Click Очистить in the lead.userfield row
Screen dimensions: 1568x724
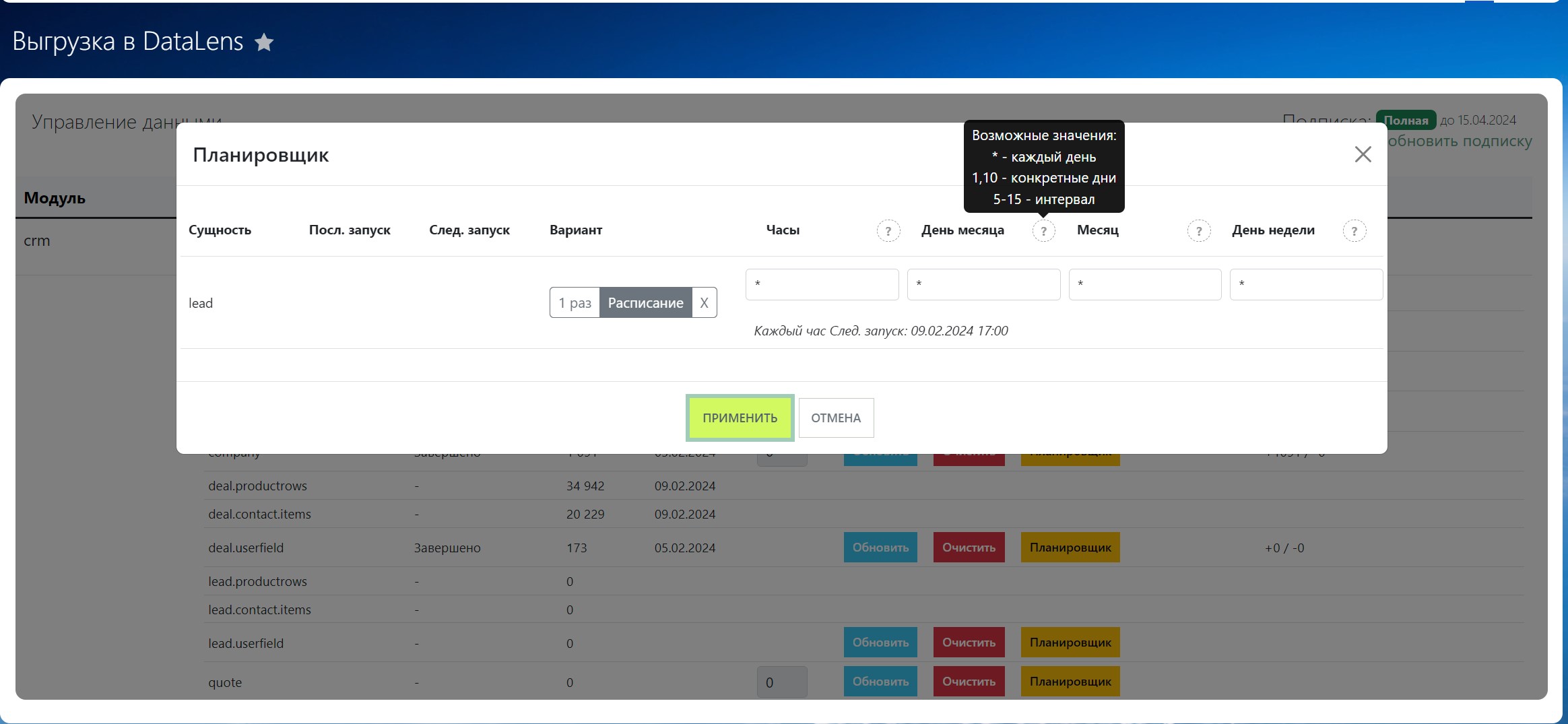[969, 643]
